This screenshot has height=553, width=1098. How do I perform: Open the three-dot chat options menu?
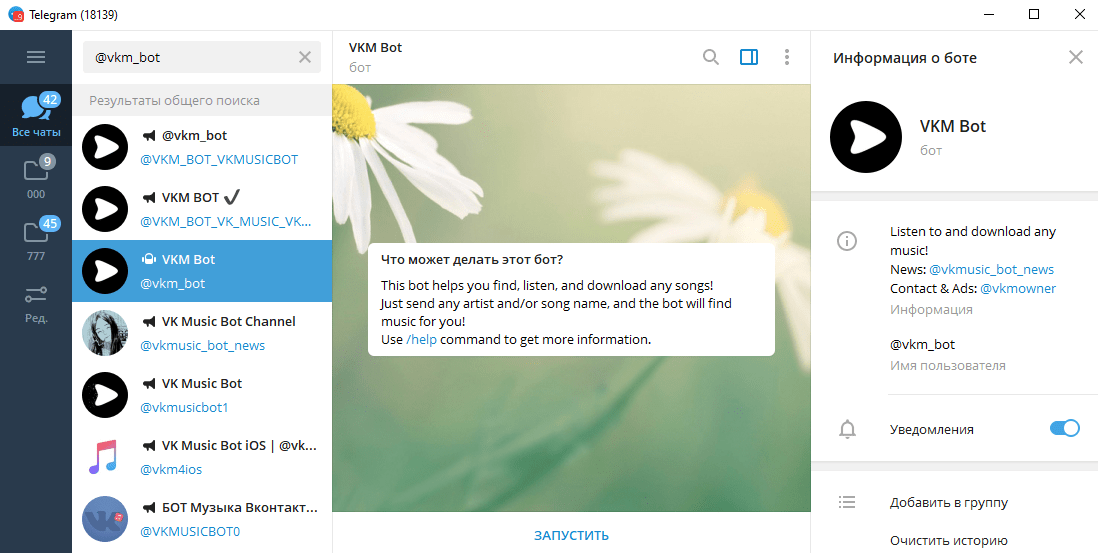click(787, 57)
